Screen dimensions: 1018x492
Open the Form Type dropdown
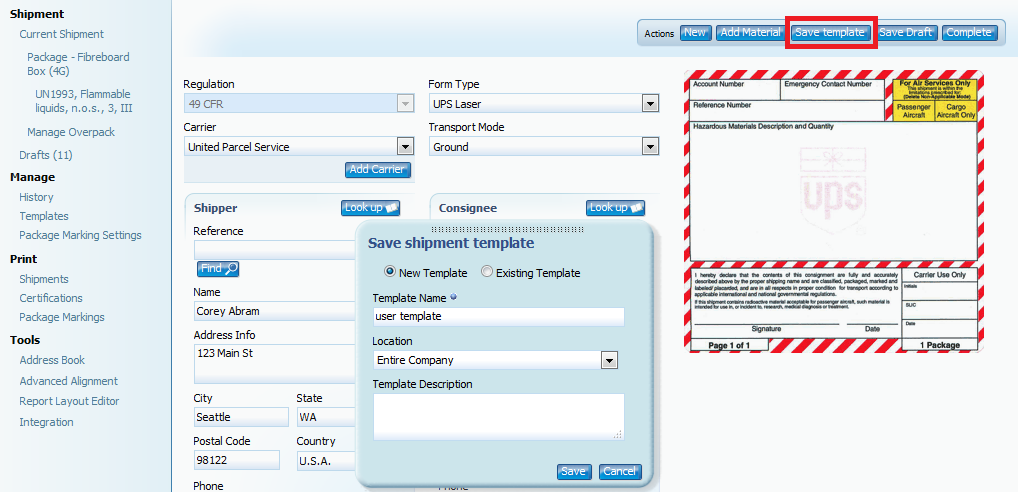coord(649,104)
